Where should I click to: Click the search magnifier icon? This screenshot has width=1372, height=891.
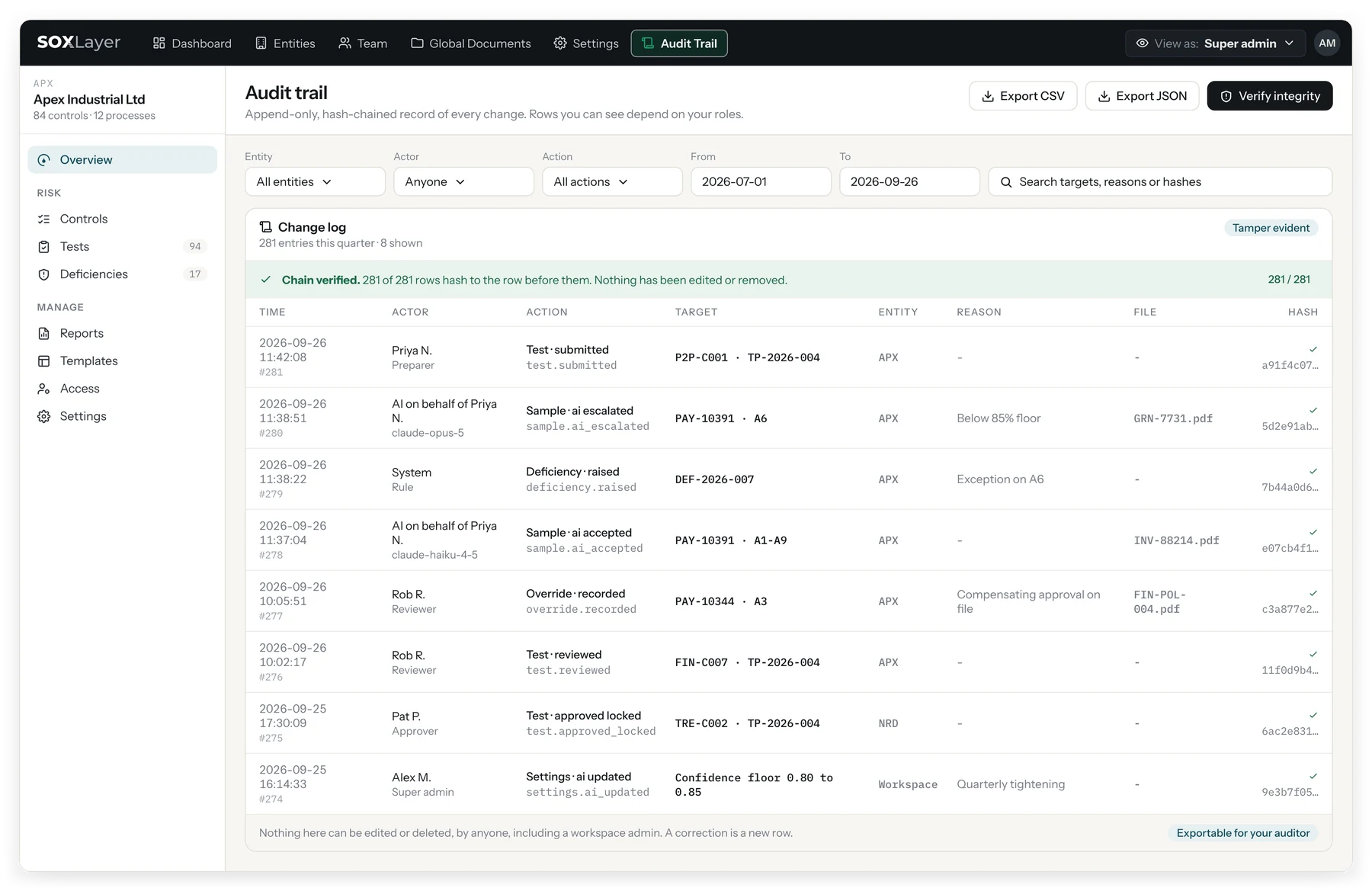pos(1006,182)
